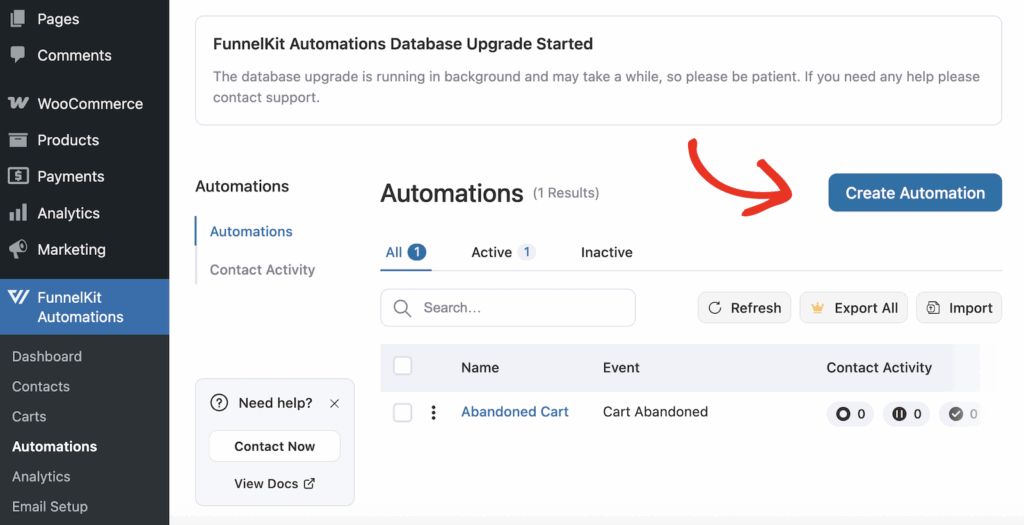Open three-dot menu for Abandoned Cart
The image size is (1024, 525).
434,413
